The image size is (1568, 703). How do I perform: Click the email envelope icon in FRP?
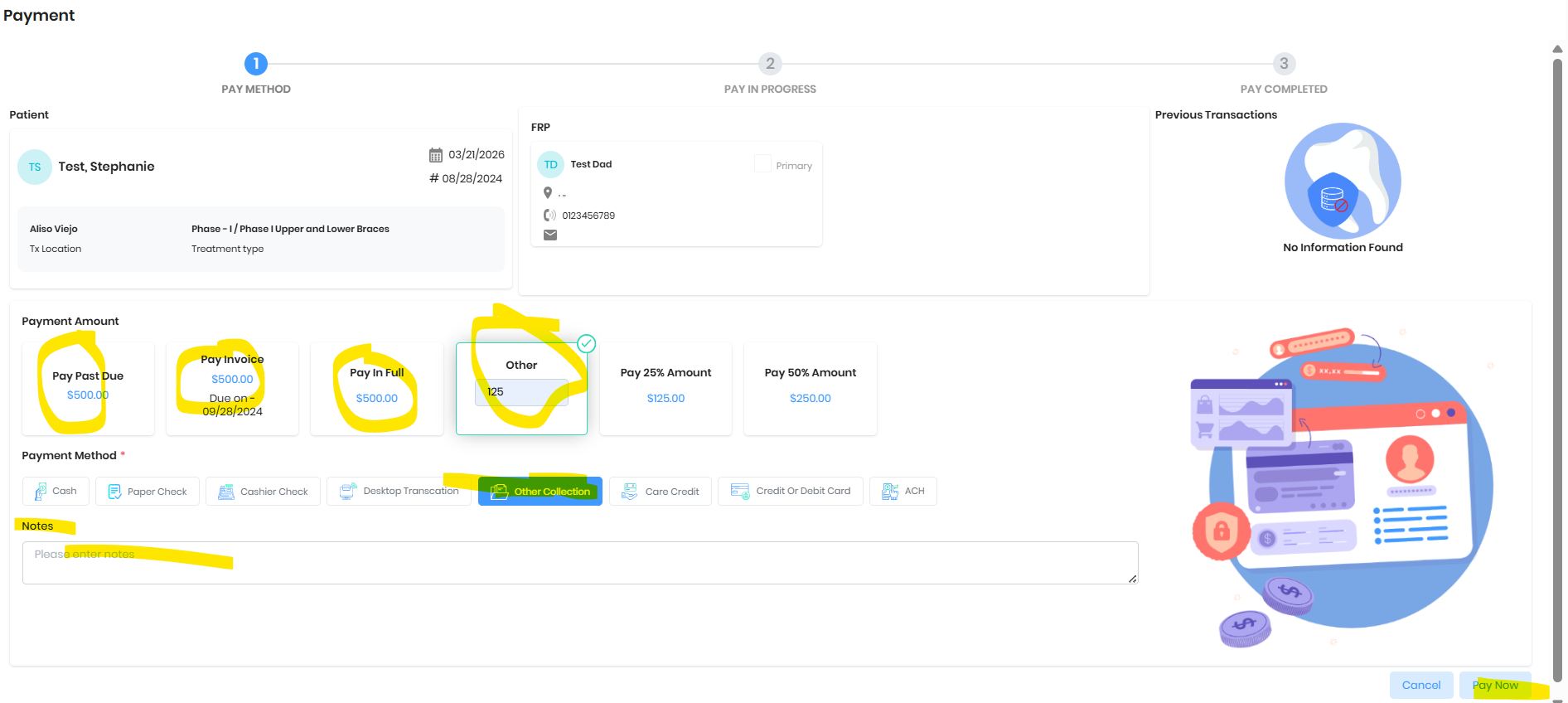click(x=550, y=235)
